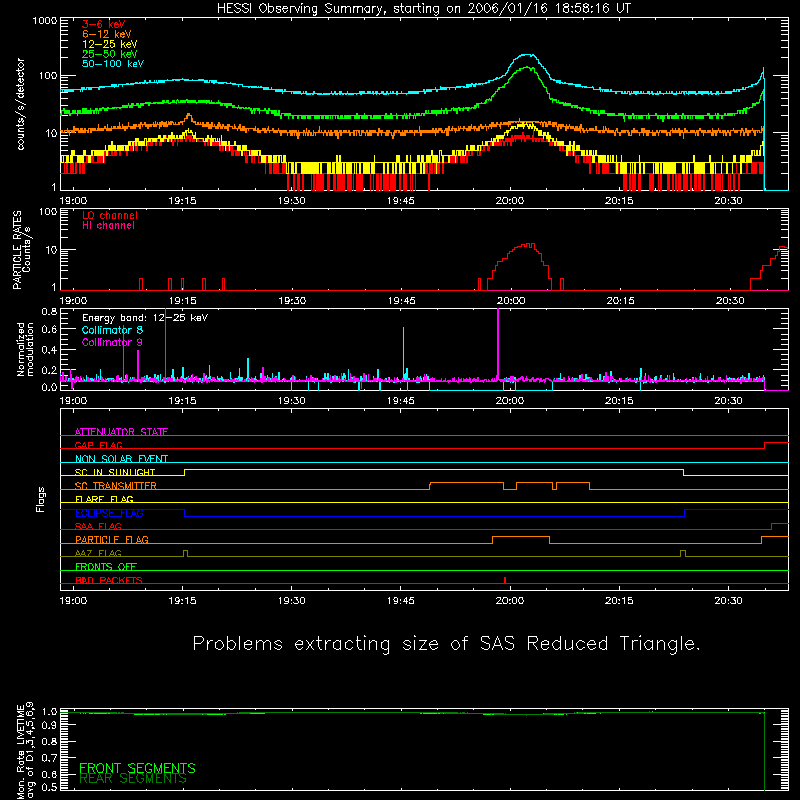800x800 pixels.
Task: Click the 'Problems extracting size of SAS Reduced Triangle.' message
Action: (x=446, y=644)
